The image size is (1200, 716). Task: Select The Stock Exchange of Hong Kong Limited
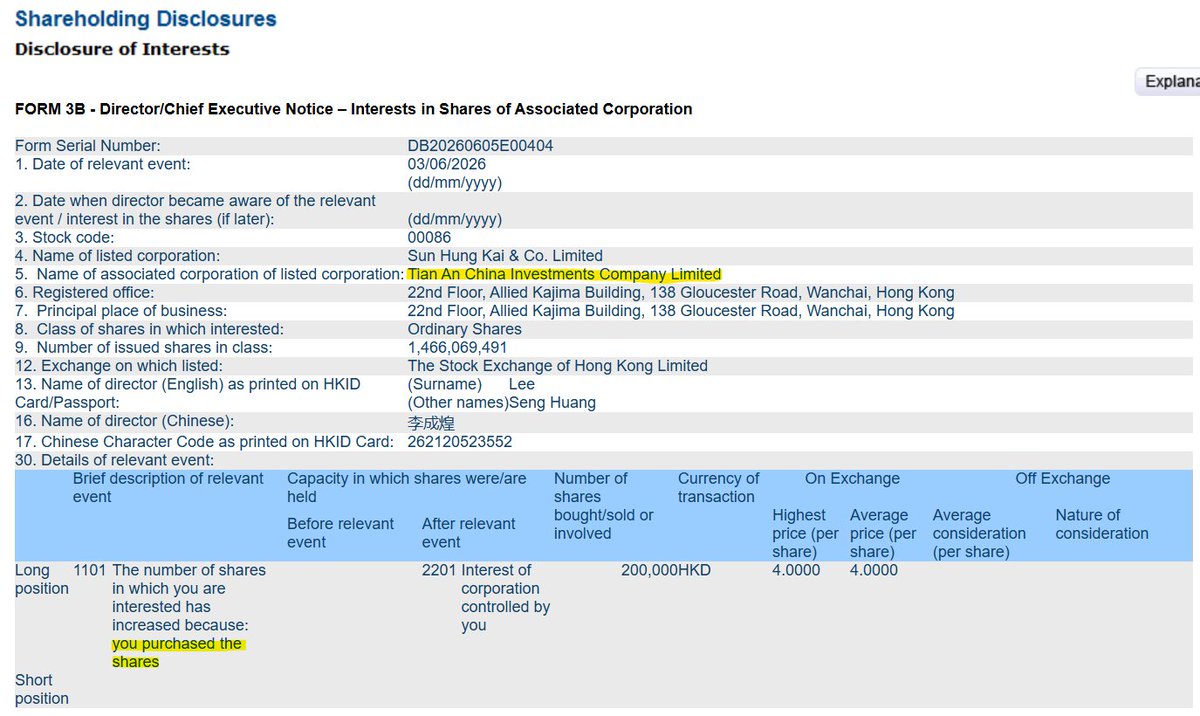pos(557,366)
